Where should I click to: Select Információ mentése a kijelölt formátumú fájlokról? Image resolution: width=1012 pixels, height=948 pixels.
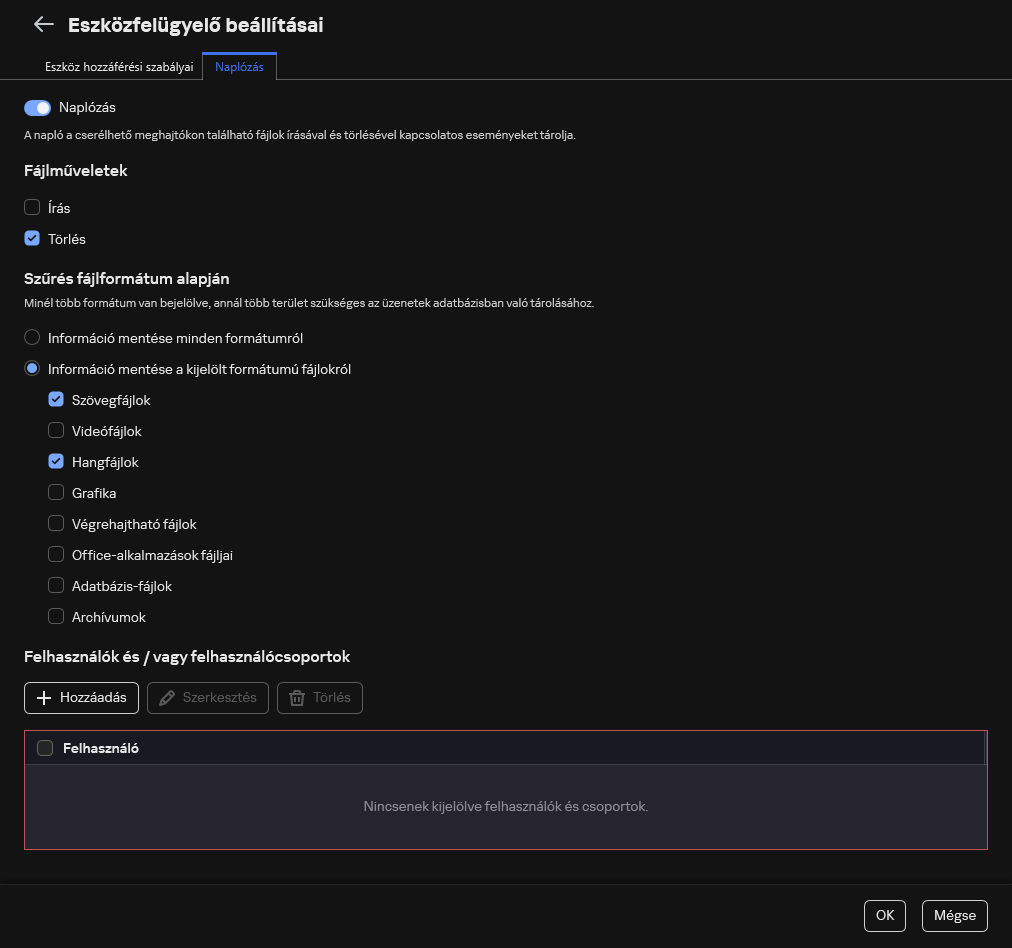(32, 369)
